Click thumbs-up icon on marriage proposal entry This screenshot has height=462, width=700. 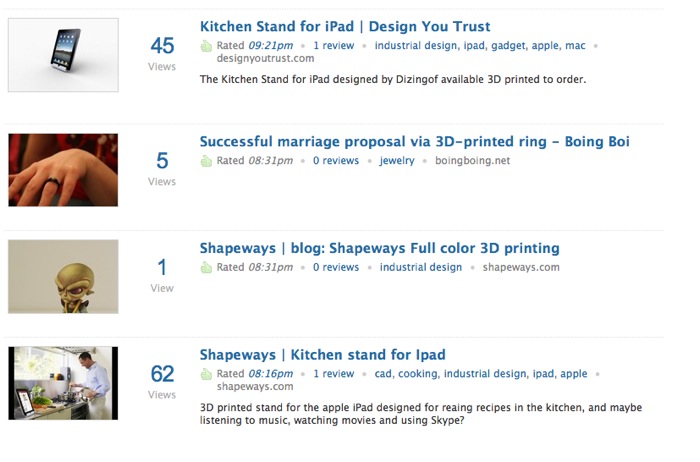pos(206,161)
